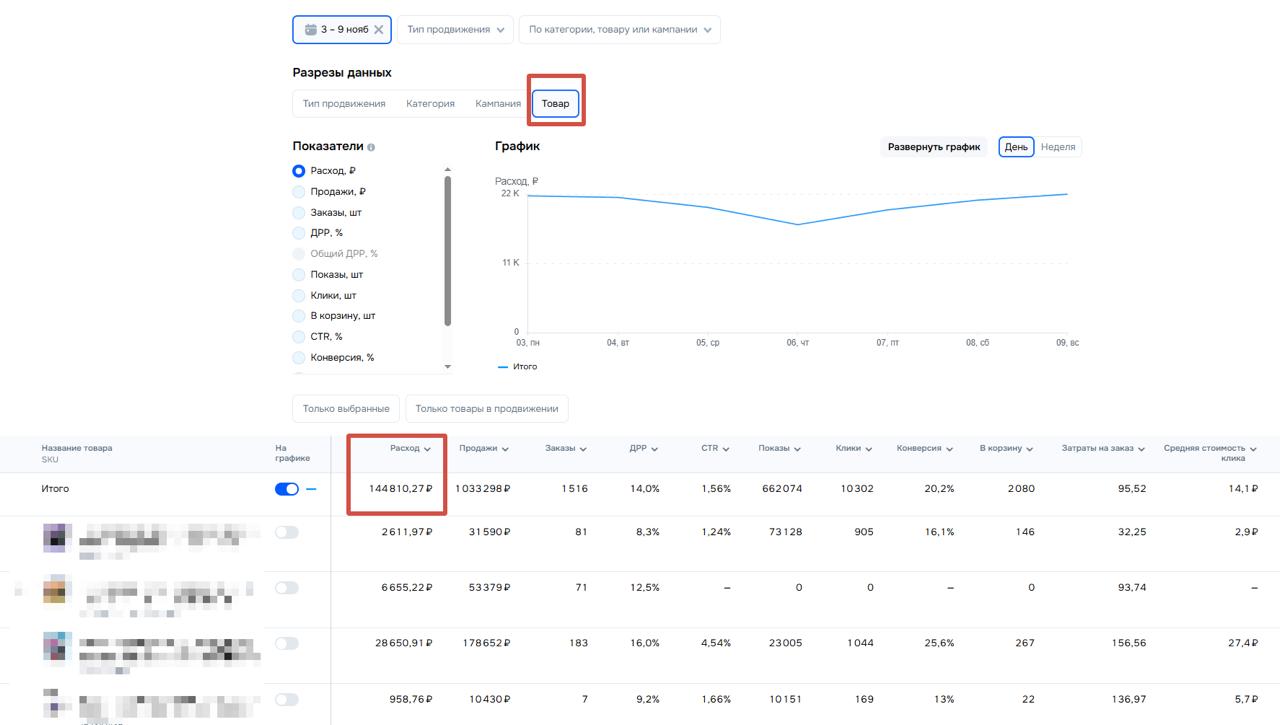Select the Клики, шт indicator
This screenshot has height=725, width=1280.
[299, 296]
